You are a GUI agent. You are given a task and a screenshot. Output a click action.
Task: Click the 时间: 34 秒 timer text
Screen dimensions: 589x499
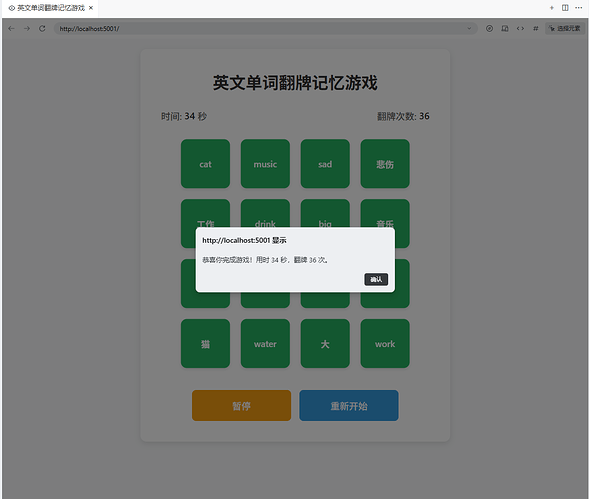[x=184, y=116]
